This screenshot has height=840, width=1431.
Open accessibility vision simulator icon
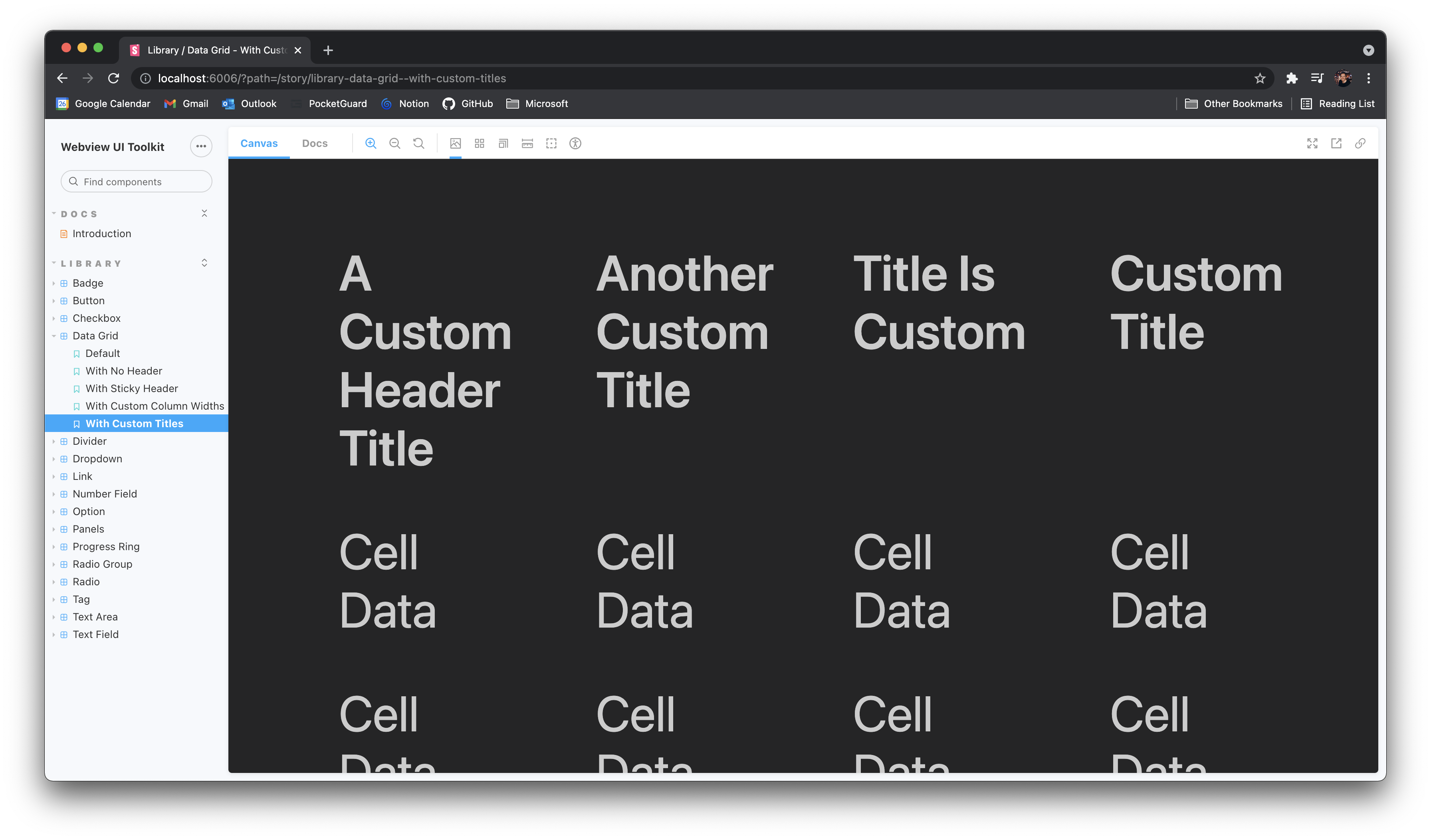[x=575, y=143]
